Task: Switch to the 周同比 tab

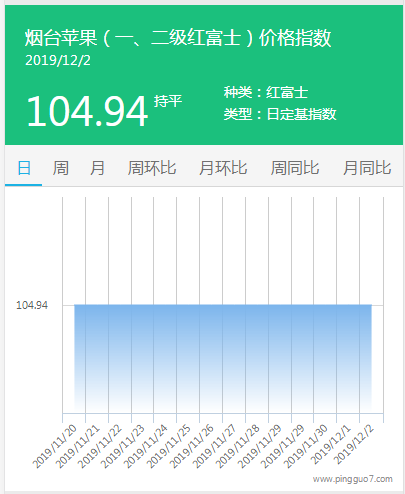Action: [x=295, y=168]
